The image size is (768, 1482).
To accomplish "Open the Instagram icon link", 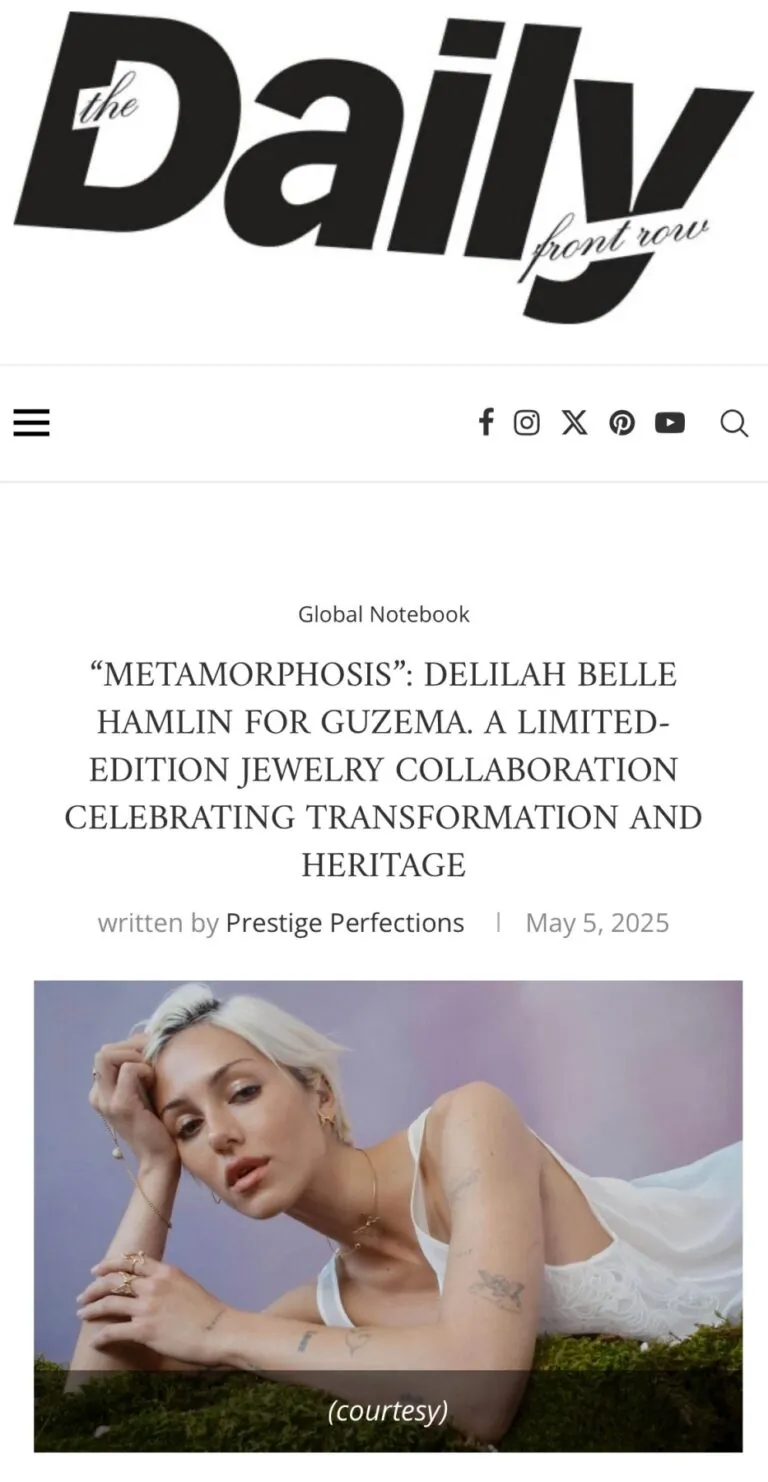I will click(x=526, y=422).
